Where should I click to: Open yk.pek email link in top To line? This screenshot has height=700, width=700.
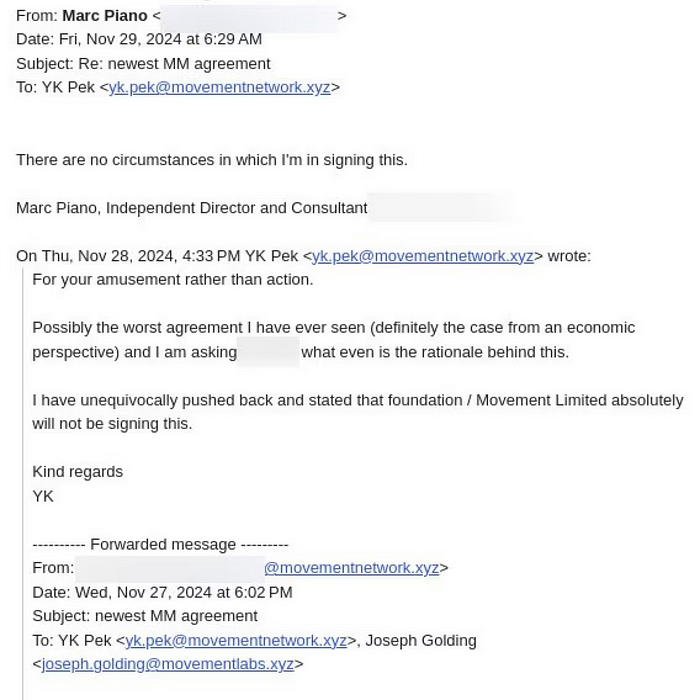click(x=219, y=88)
